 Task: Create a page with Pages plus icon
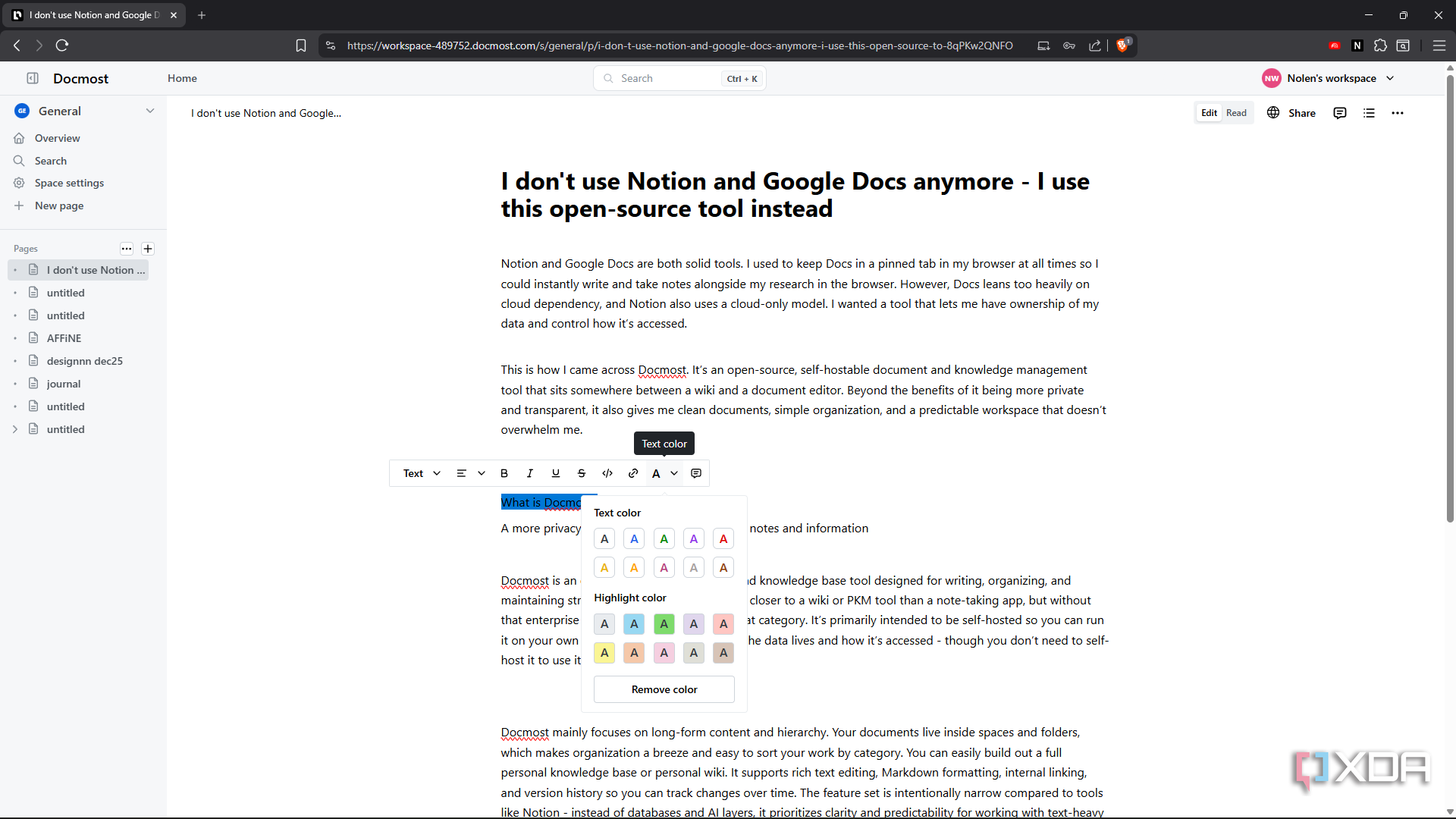[148, 249]
